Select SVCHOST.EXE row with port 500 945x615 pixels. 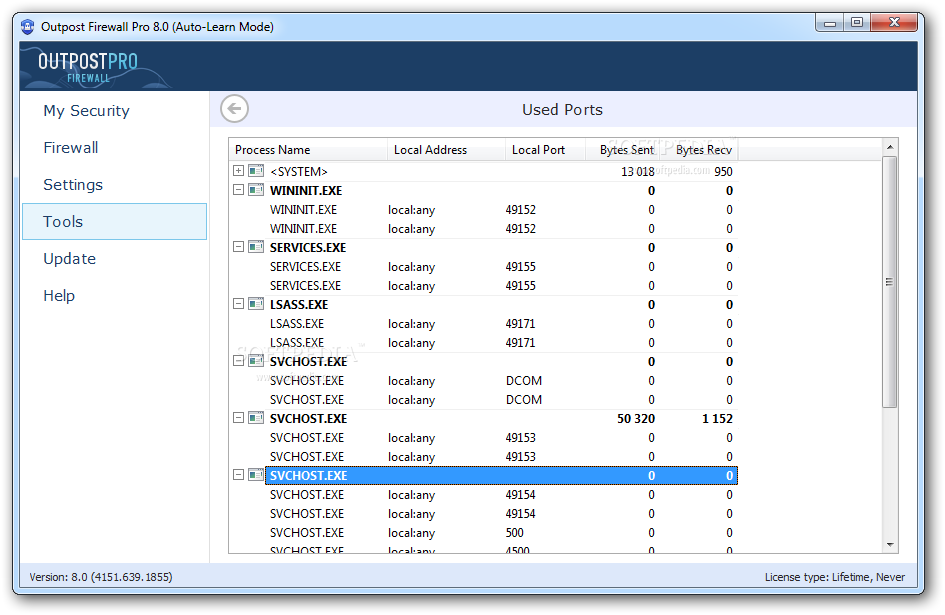[x=501, y=532]
